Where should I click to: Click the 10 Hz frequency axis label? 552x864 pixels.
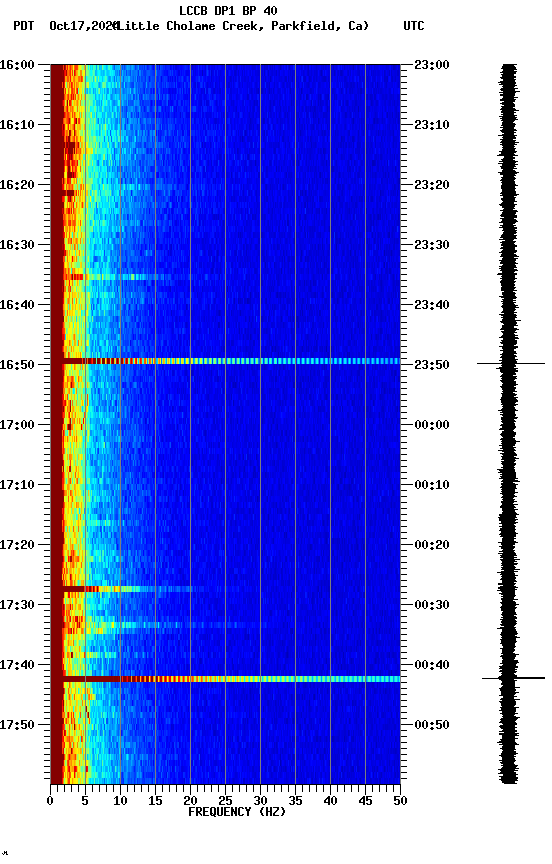120,801
